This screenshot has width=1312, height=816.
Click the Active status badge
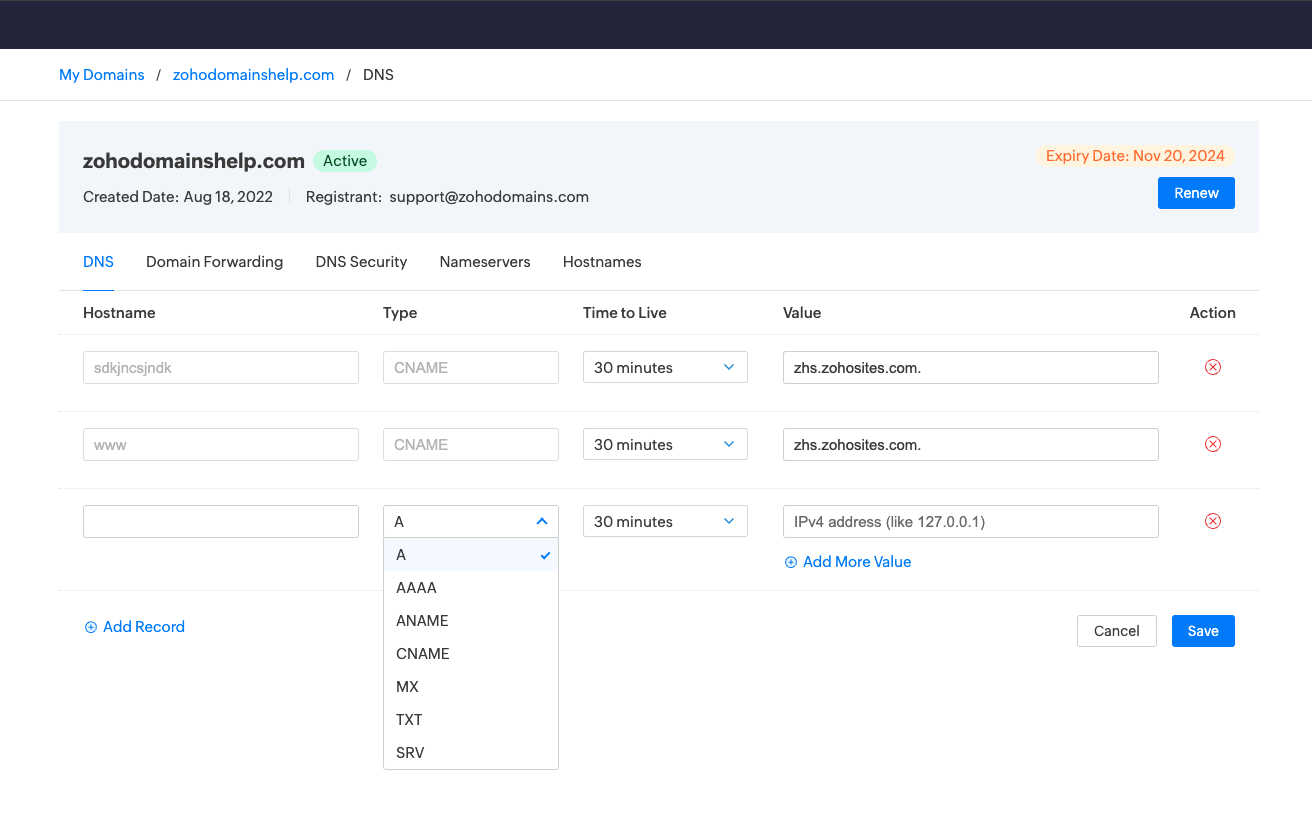coord(345,161)
